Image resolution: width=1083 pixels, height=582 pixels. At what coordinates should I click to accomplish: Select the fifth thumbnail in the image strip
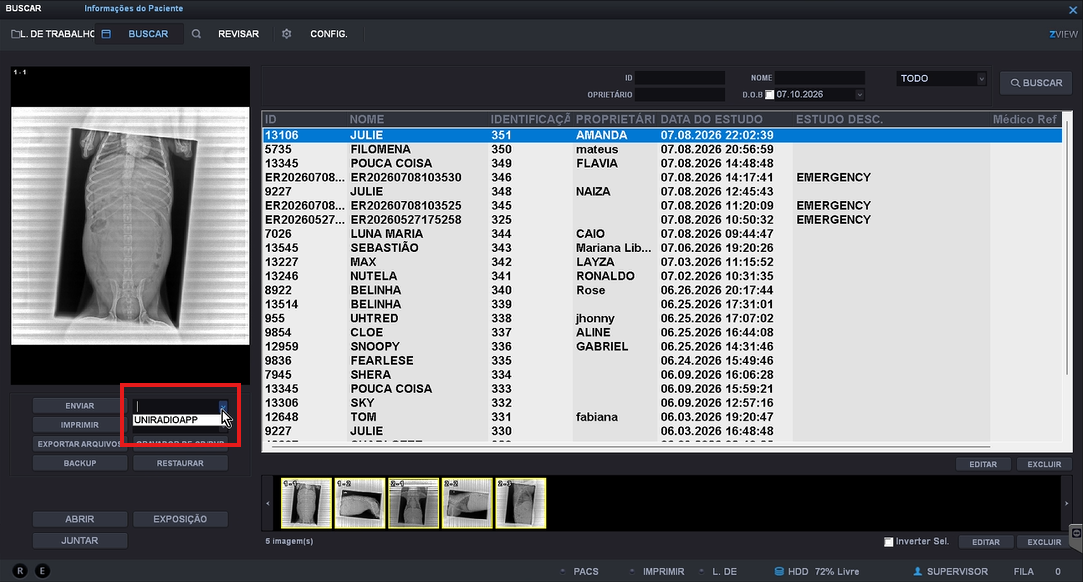[521, 503]
